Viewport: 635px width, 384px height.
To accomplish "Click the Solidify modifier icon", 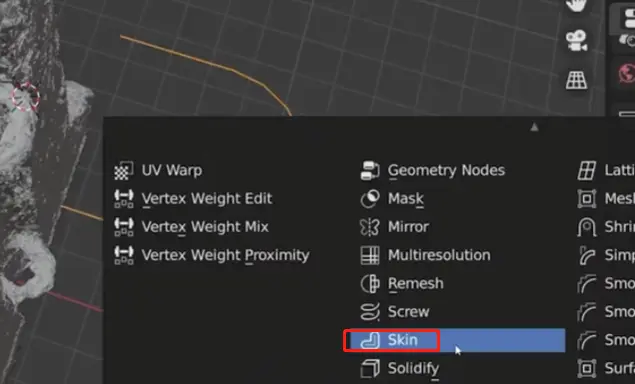I will [x=370, y=369].
